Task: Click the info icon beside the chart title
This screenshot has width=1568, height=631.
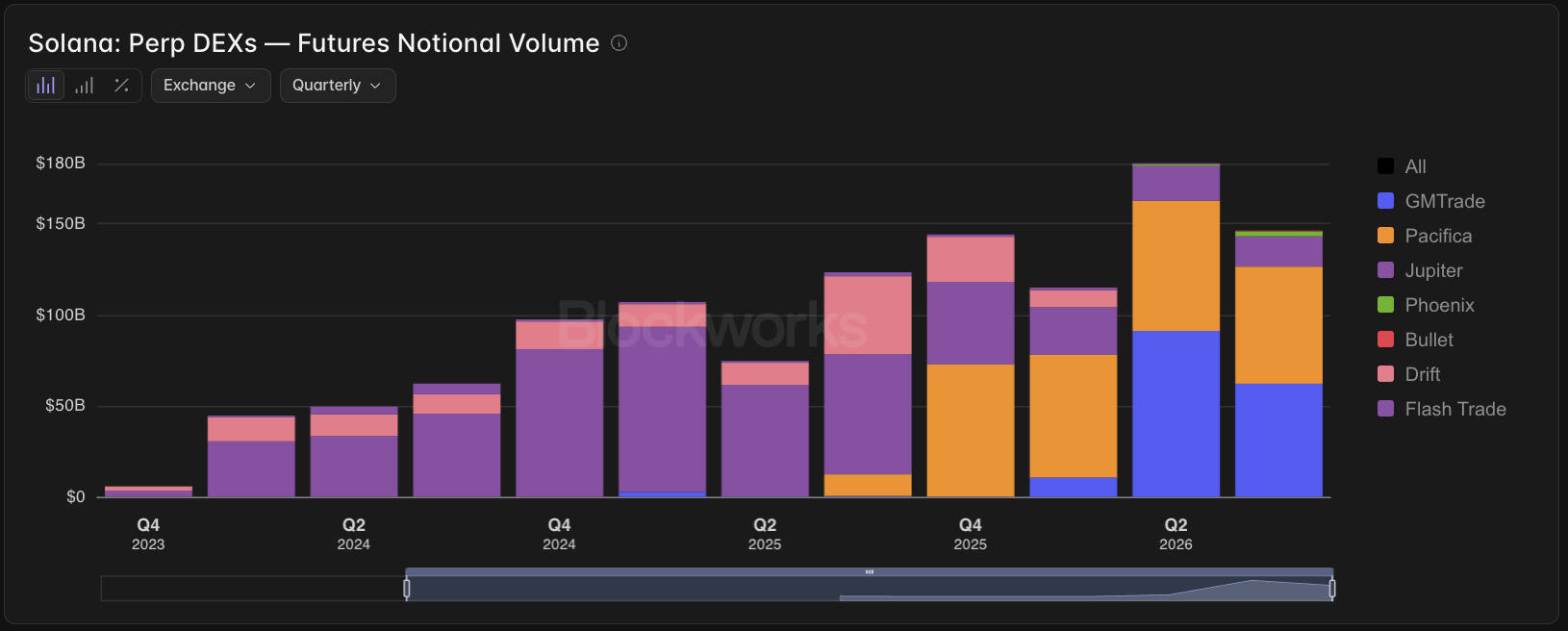Action: click(620, 43)
